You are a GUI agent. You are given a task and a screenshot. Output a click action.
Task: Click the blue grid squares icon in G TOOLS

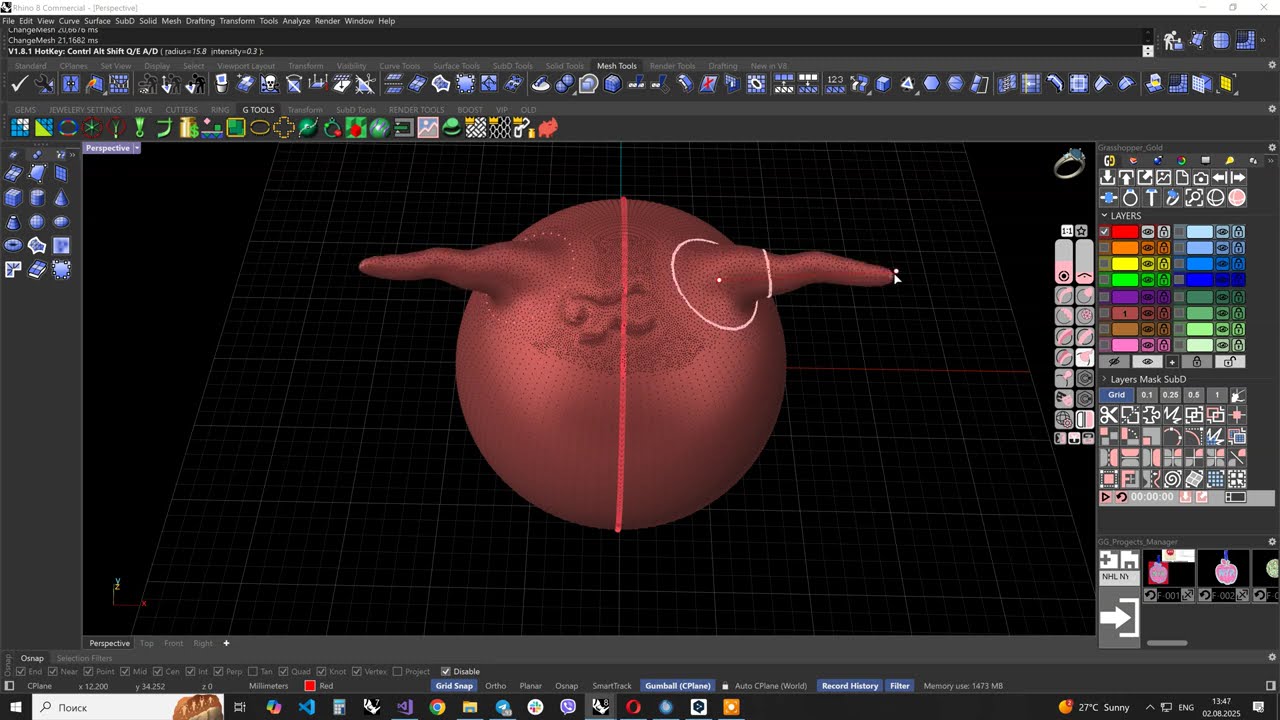[x=20, y=127]
